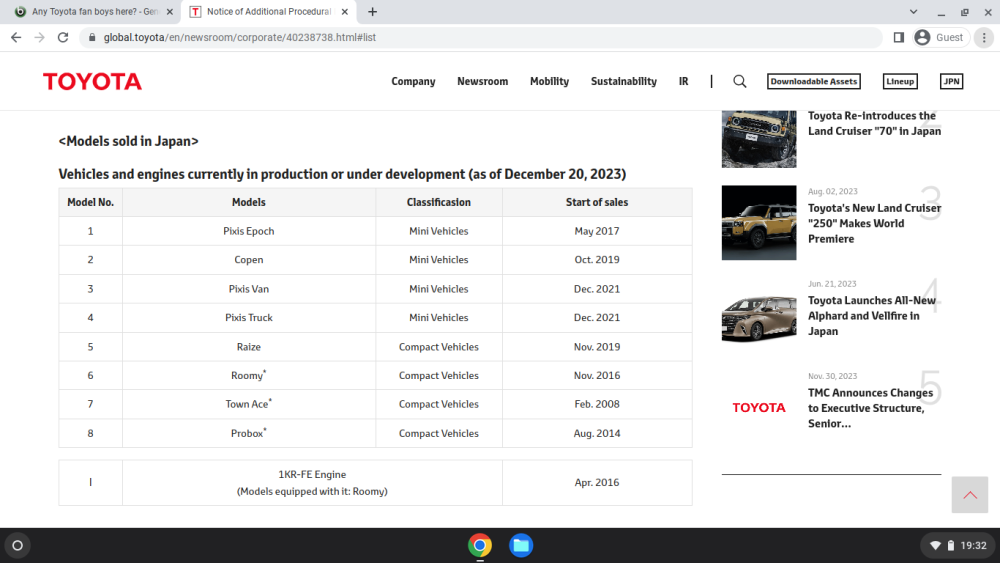
Task: Click the yellow Land Cruiser 250 thumbnail
Action: tap(759, 223)
